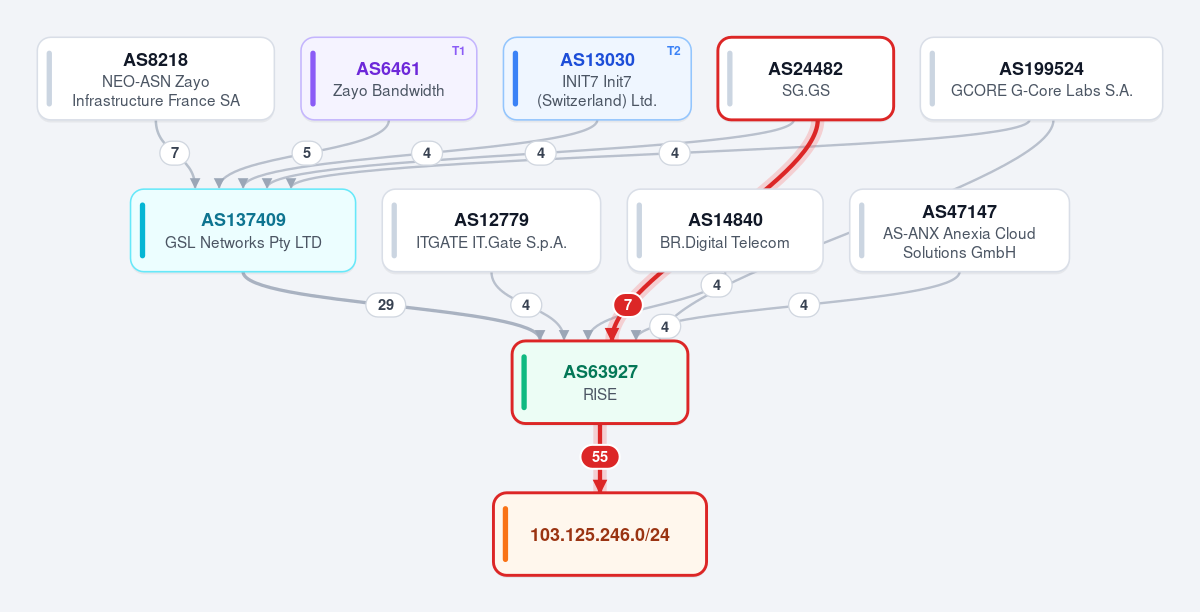Viewport: 1200px width, 612px height.
Task: Select the AS8218 NEO-ASN Zayo node
Action: pos(156,79)
